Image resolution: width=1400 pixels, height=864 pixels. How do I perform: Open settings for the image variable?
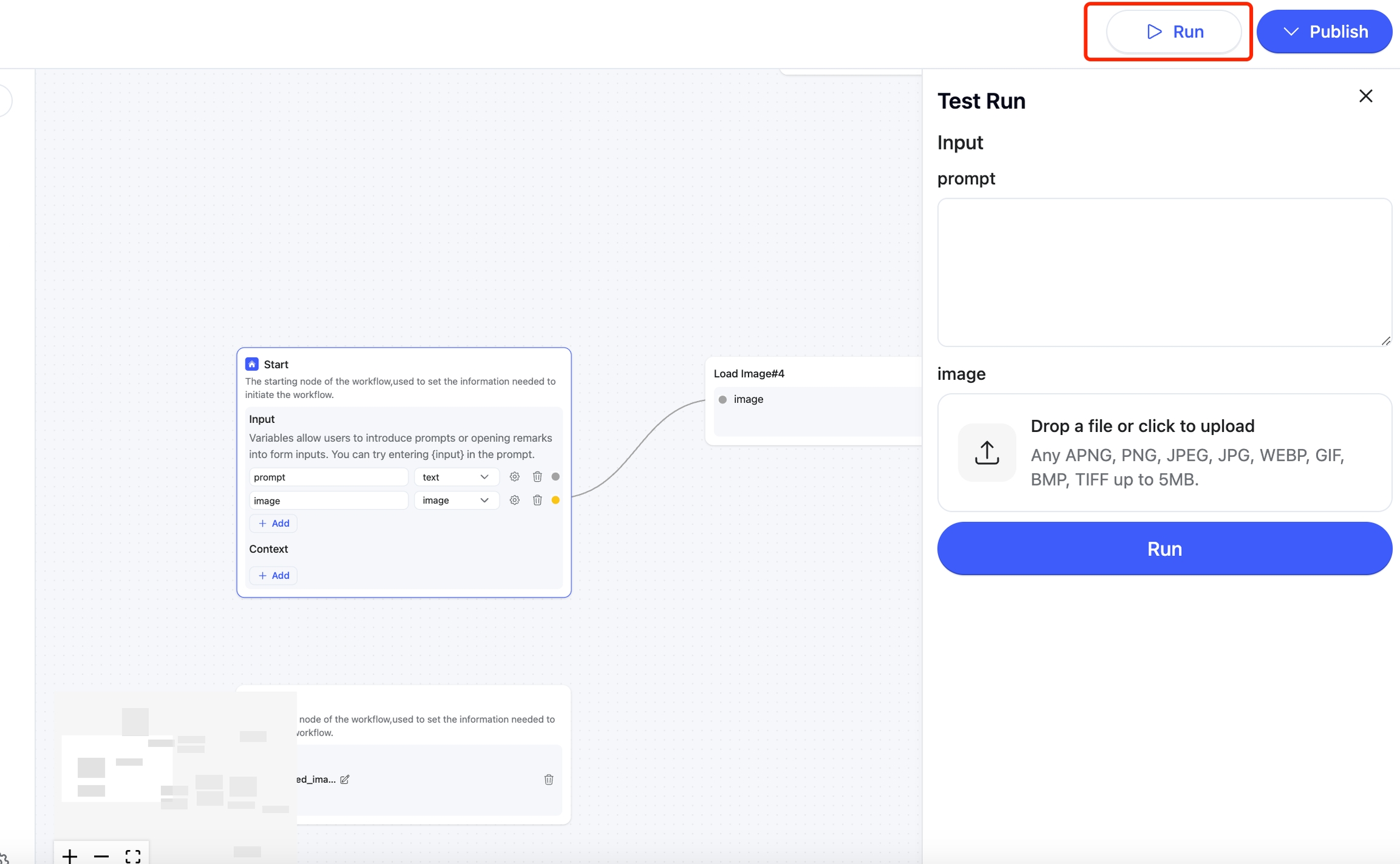pos(514,500)
